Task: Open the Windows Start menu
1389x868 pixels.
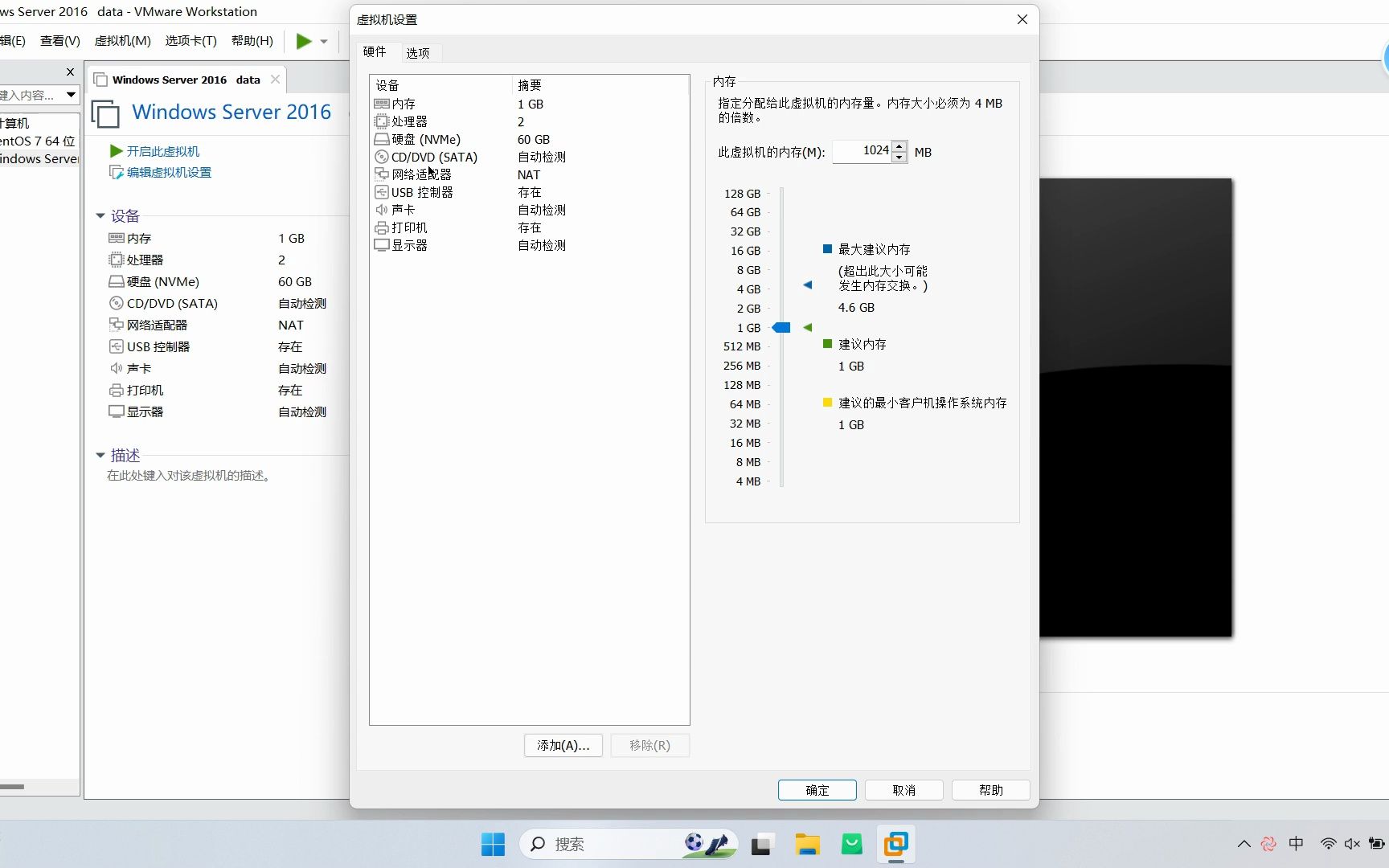Action: coord(493,844)
